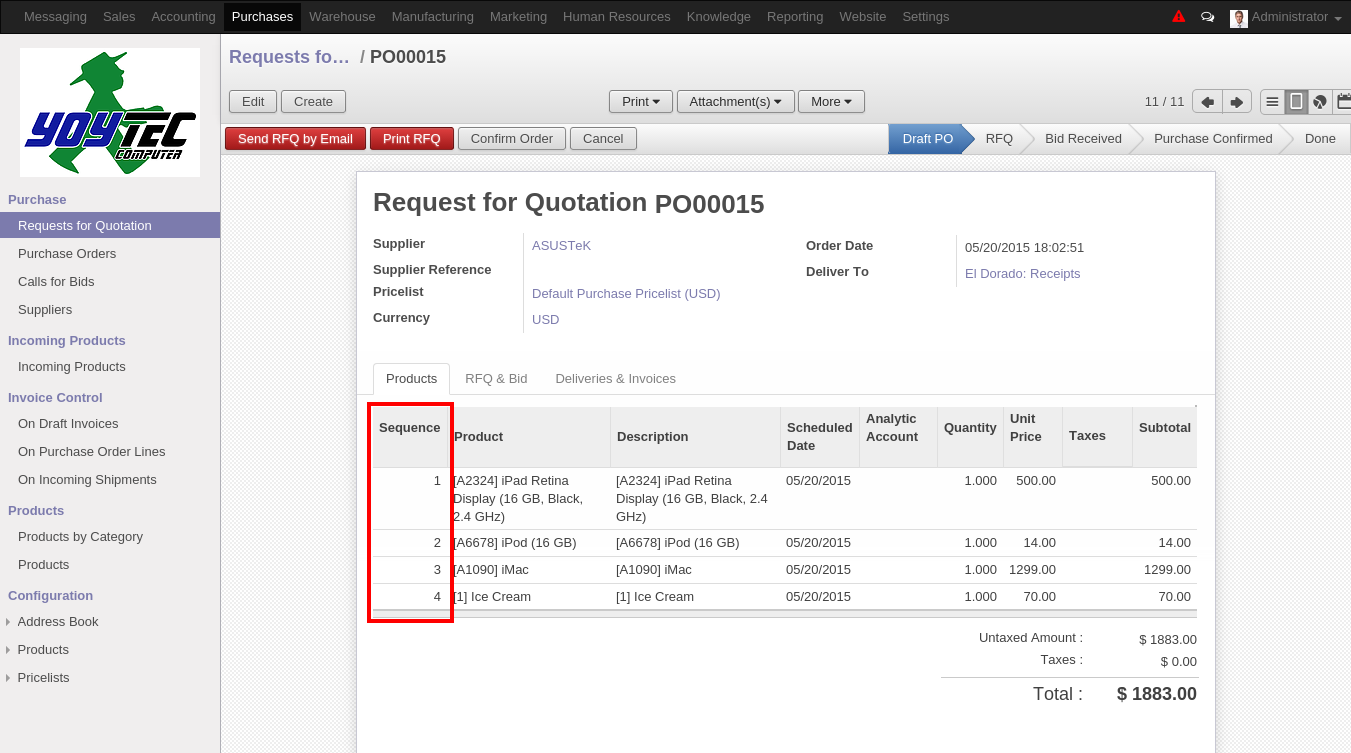The width and height of the screenshot is (1351, 753).
Task: Click the 1299.00 unit price cell
Action: (1032, 570)
